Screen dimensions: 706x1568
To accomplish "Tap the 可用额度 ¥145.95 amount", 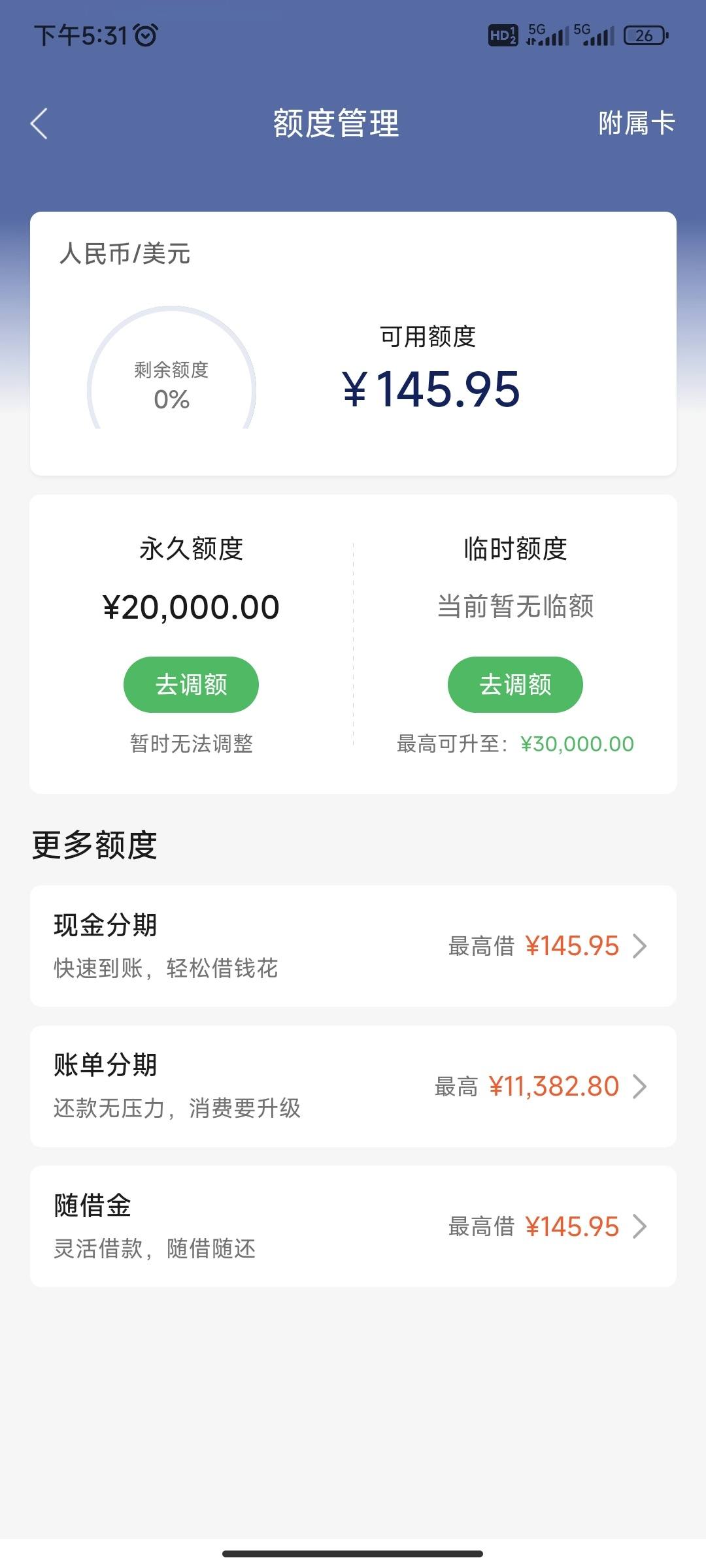I will click(x=431, y=389).
